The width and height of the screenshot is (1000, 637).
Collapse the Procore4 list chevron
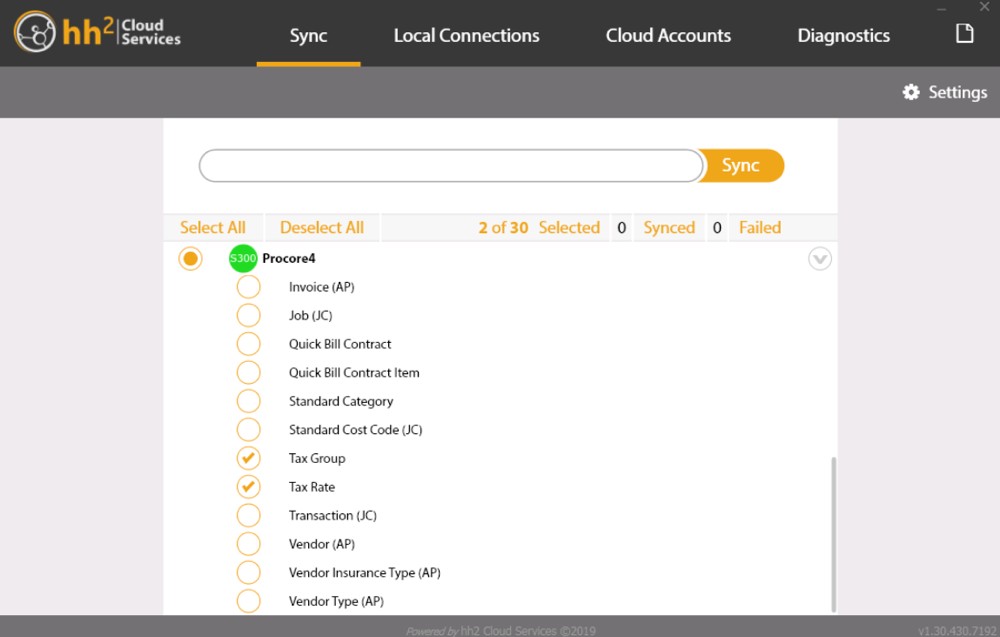820,259
